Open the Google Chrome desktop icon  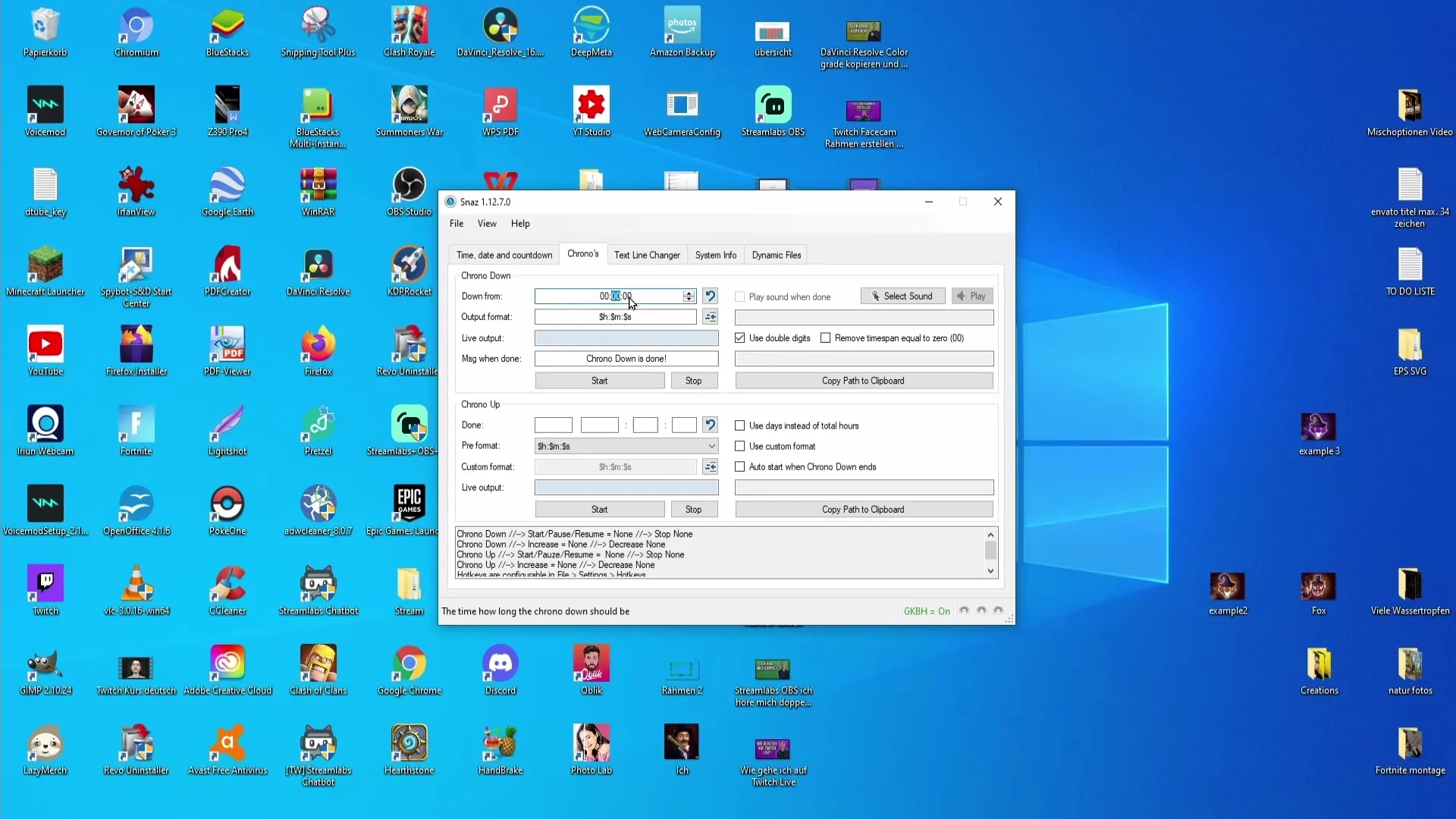tap(409, 670)
